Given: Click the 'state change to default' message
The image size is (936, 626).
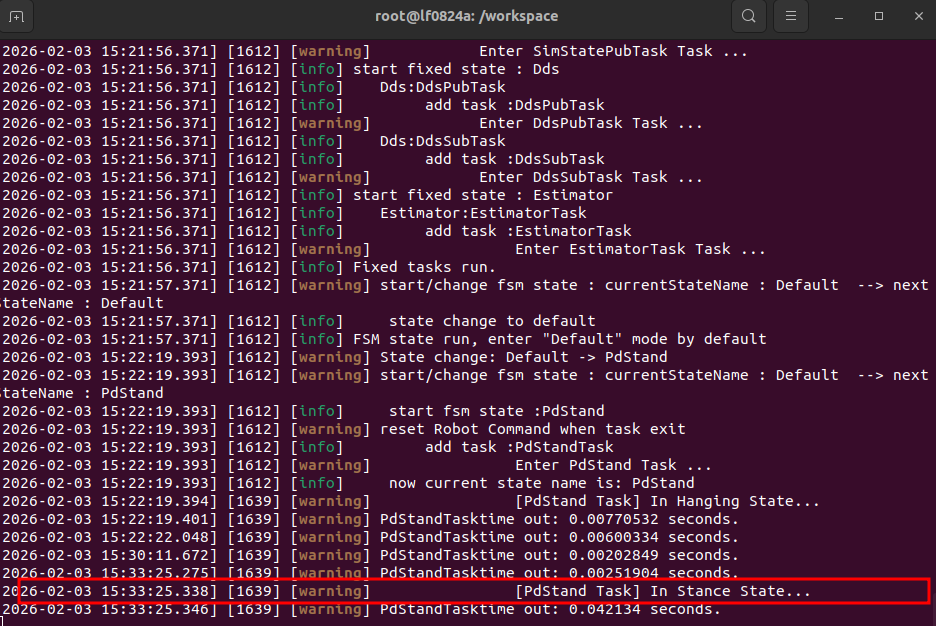Looking at the screenshot, I should (x=492, y=321).
